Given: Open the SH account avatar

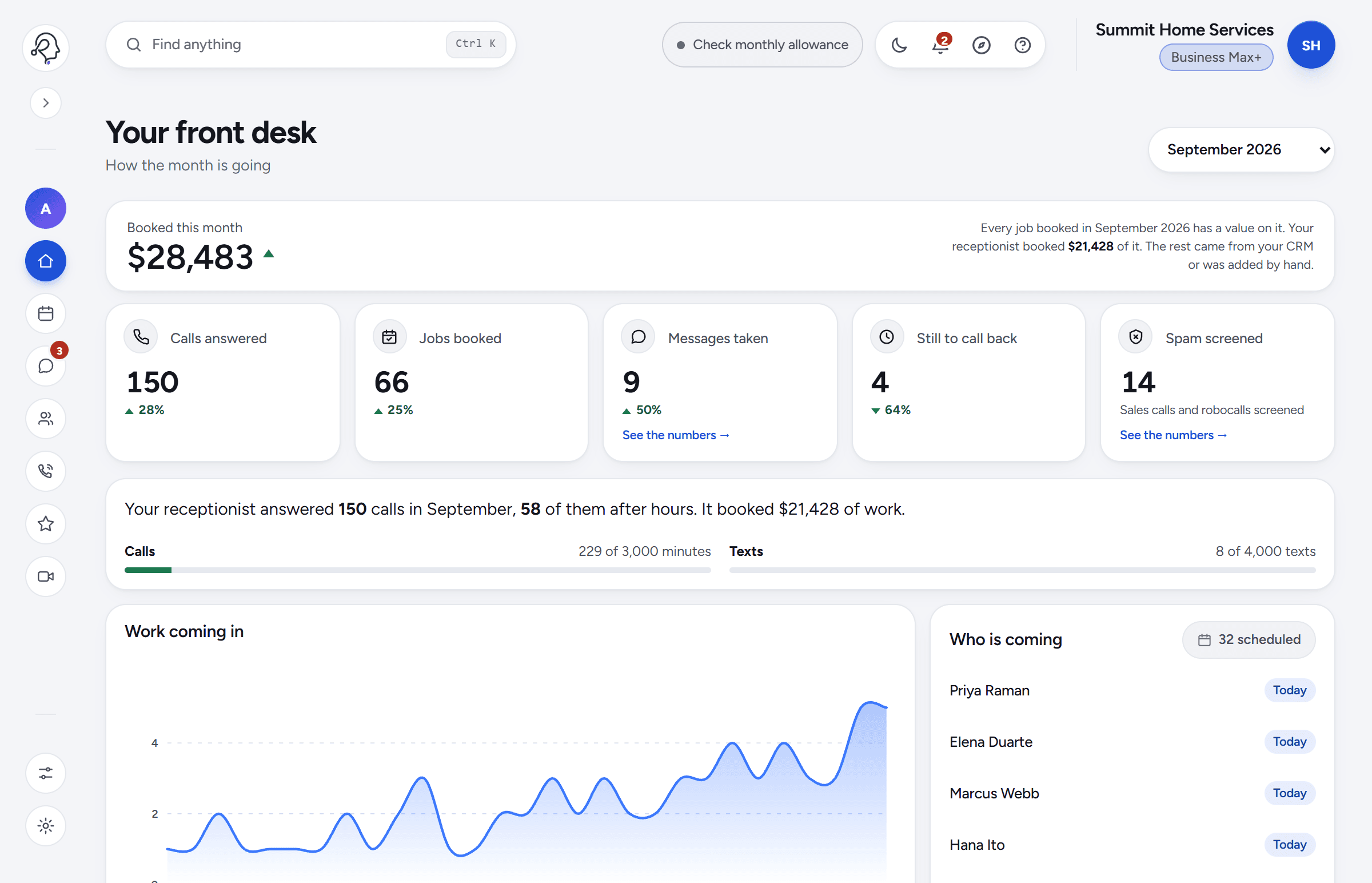Looking at the screenshot, I should click(1311, 45).
